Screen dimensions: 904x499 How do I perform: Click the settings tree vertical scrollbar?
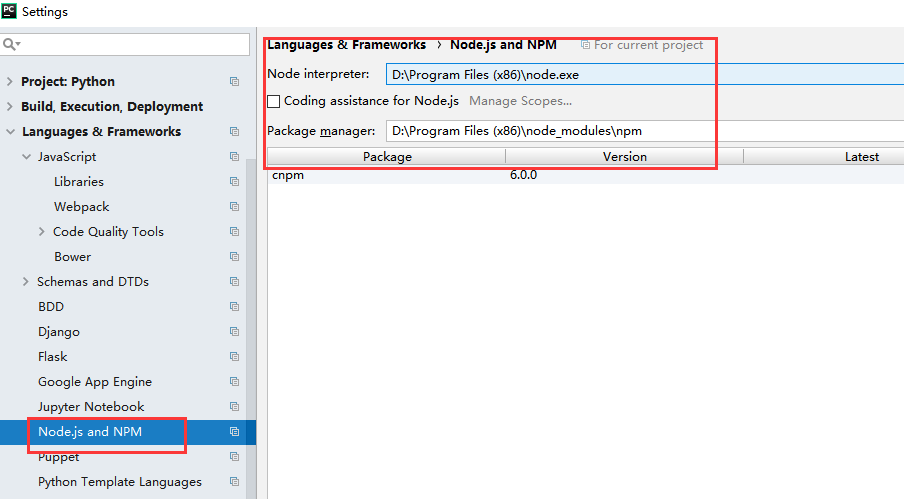pyautogui.click(x=251, y=328)
